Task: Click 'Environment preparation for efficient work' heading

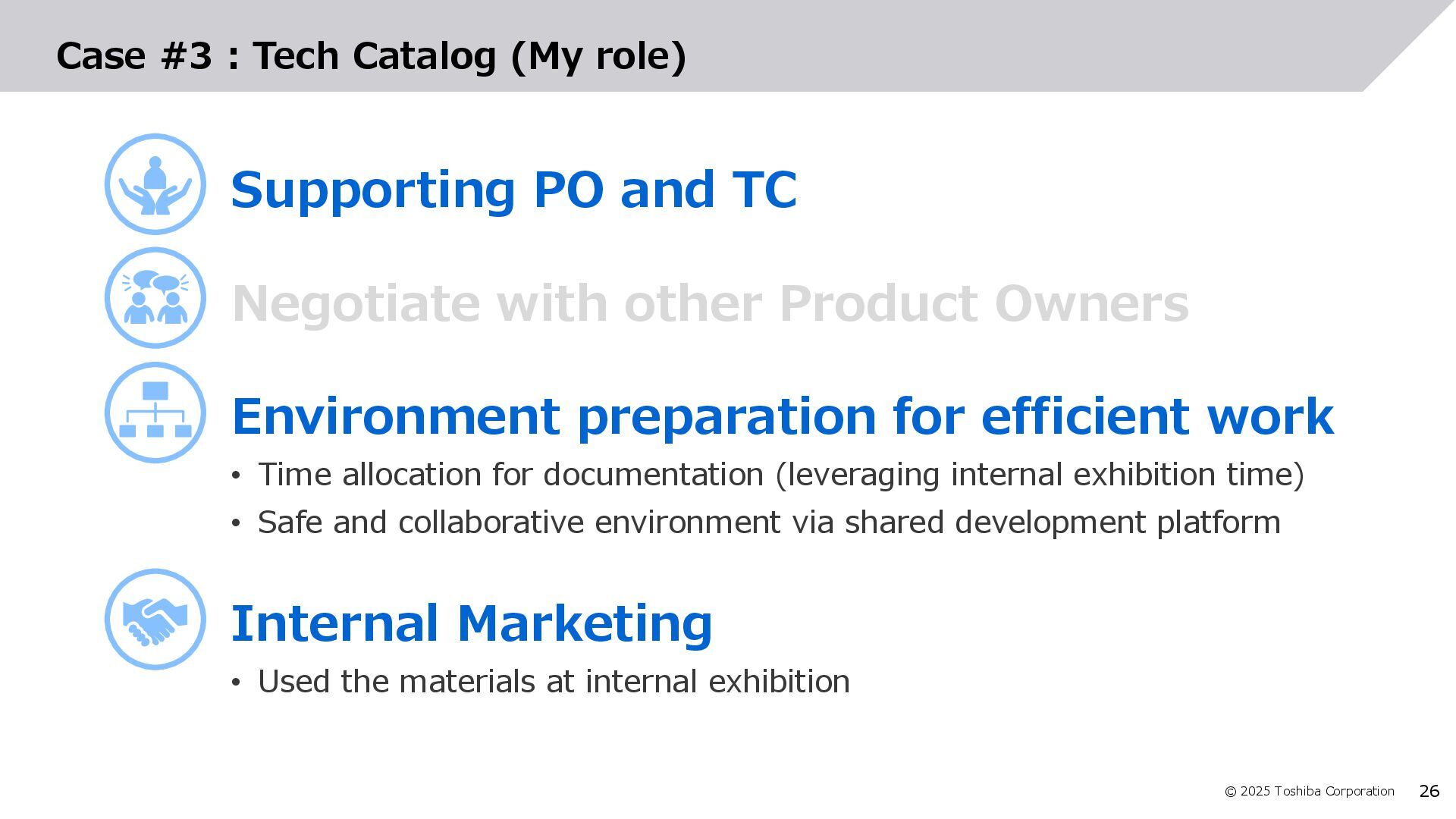Action: [782, 416]
